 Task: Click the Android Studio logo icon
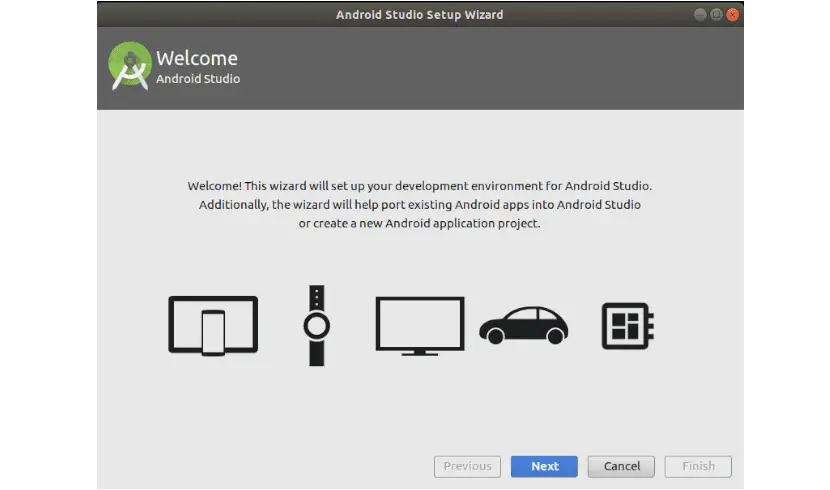(130, 66)
